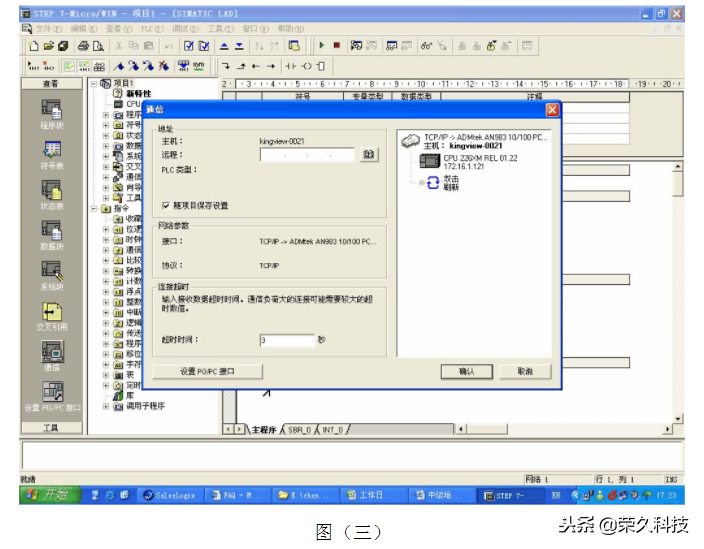The width and height of the screenshot is (704, 549).
Task: Click the 确认 confirm button
Action: [467, 371]
